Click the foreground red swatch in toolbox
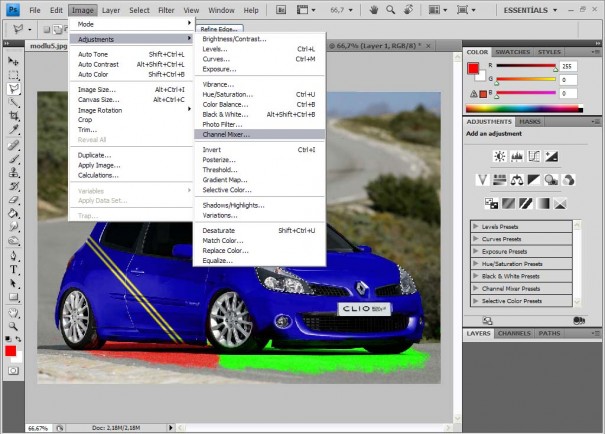 click(x=10, y=351)
